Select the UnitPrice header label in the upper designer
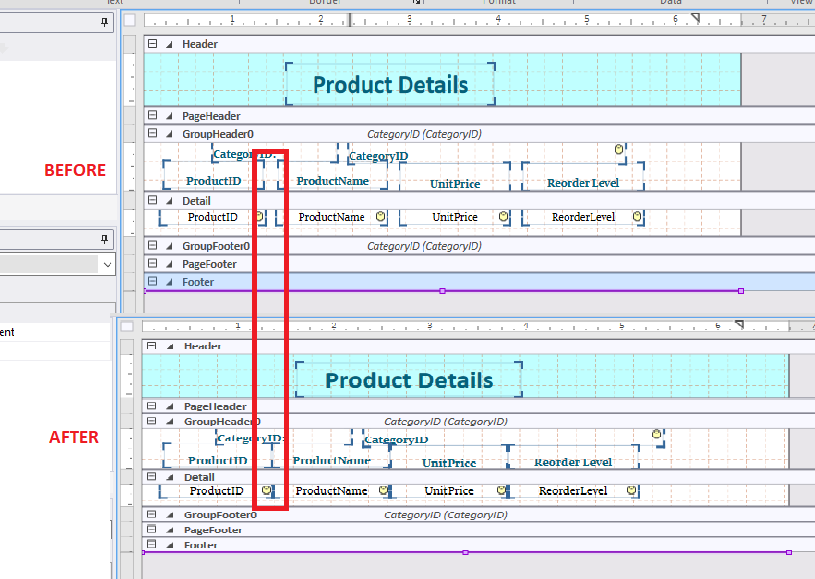 [455, 177]
